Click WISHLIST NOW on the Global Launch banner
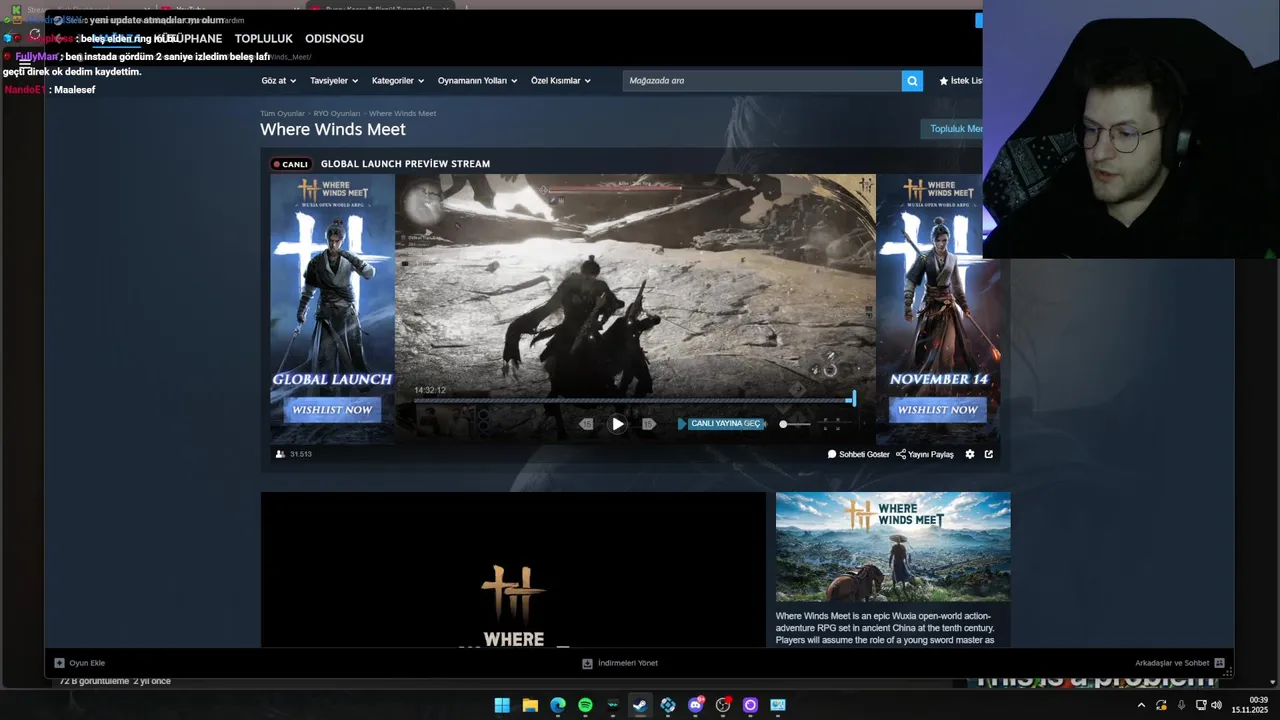Viewport: 1280px width, 720px height. click(x=332, y=410)
